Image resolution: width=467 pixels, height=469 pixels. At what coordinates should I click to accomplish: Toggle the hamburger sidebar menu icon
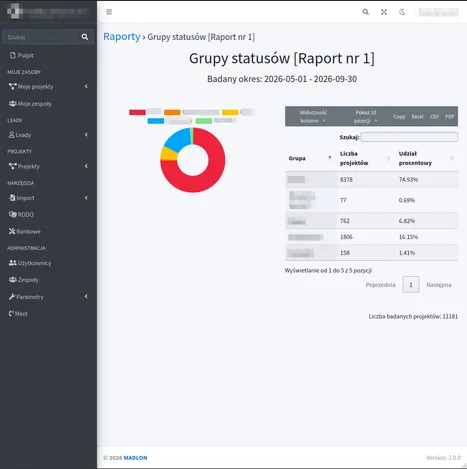(109, 12)
